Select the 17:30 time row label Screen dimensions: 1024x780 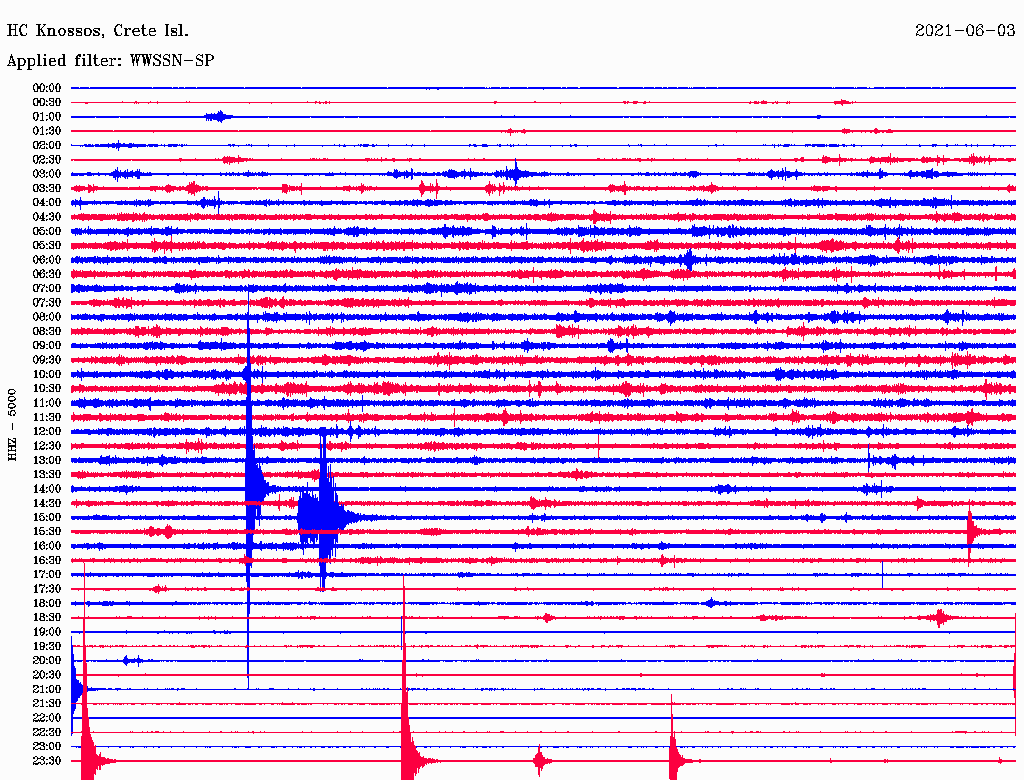[x=47, y=589]
